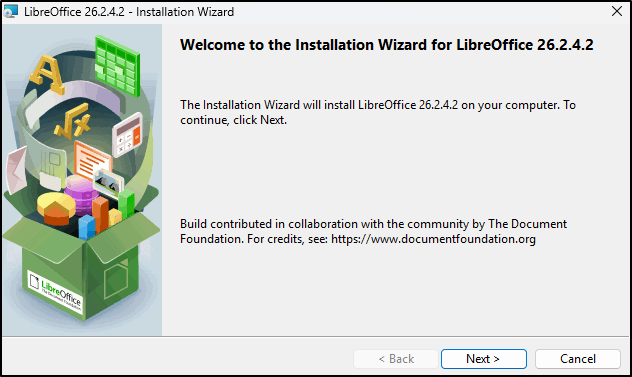Click the green spreadsheet grid icon
The height and width of the screenshot is (377, 632).
click(117, 65)
